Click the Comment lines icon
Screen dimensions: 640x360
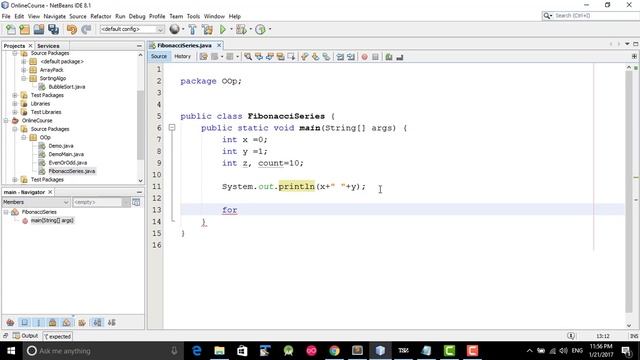pos(389,57)
